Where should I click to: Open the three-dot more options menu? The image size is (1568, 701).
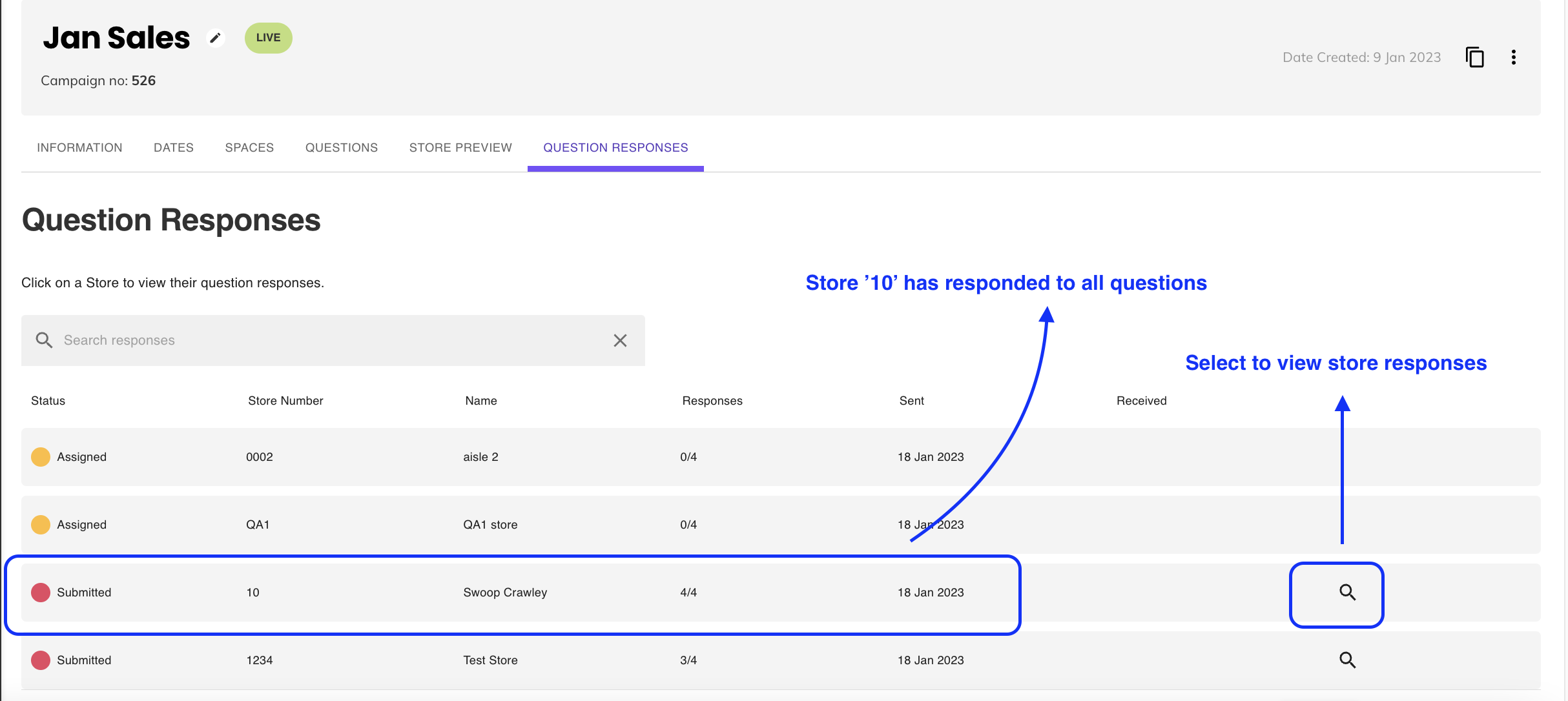pos(1513,57)
